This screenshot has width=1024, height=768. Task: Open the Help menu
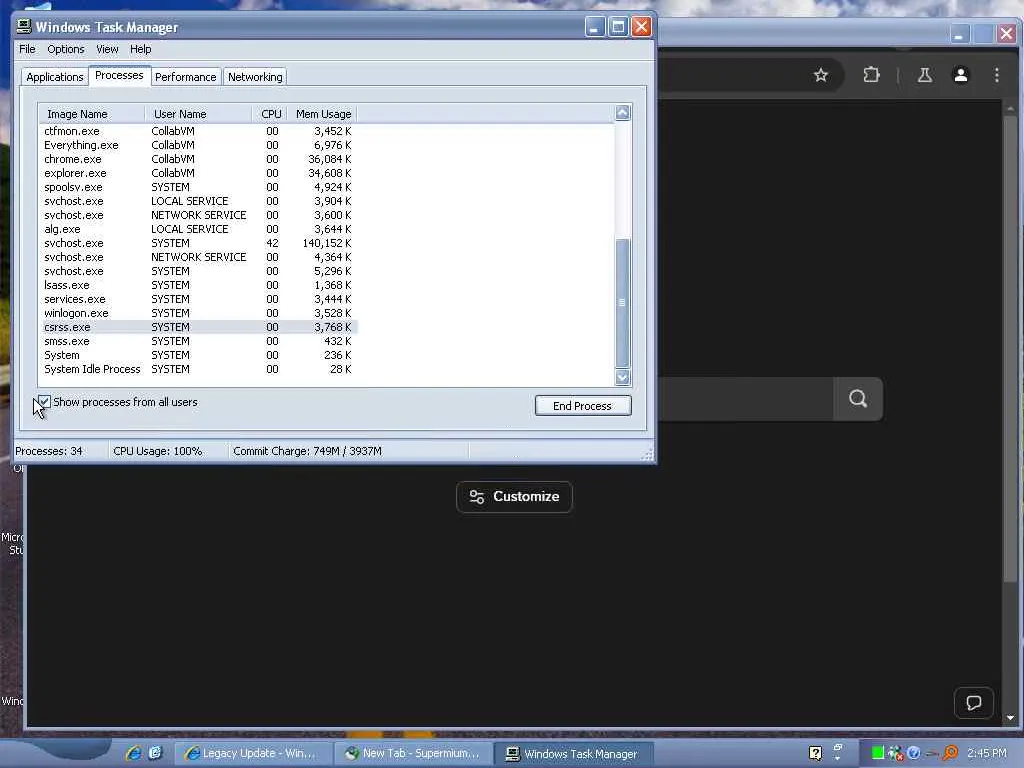click(x=140, y=49)
